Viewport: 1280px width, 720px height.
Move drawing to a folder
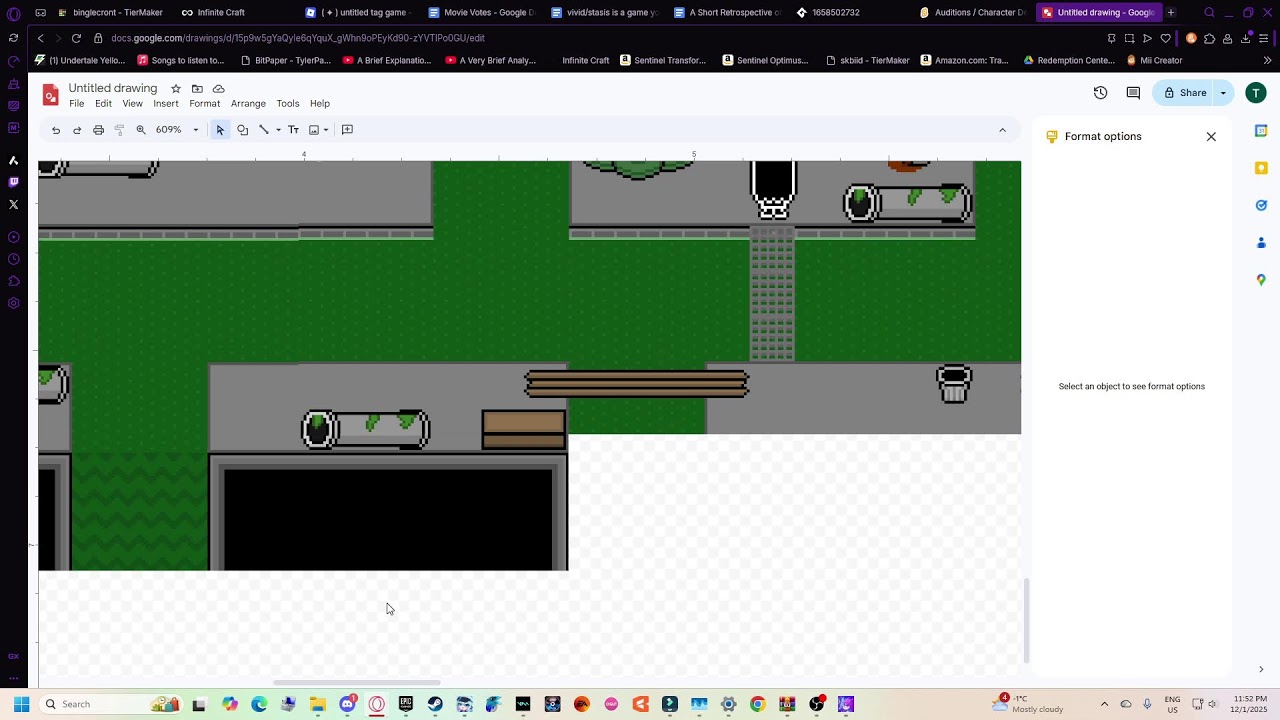[197, 89]
